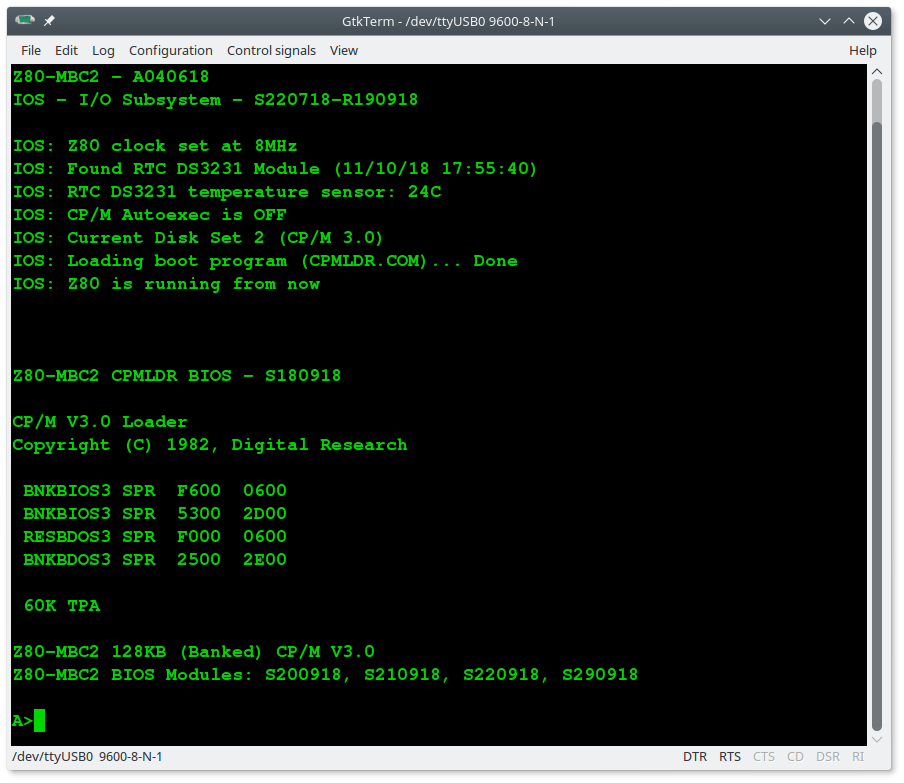Open the View menu
The width and height of the screenshot is (904, 783).
344,51
